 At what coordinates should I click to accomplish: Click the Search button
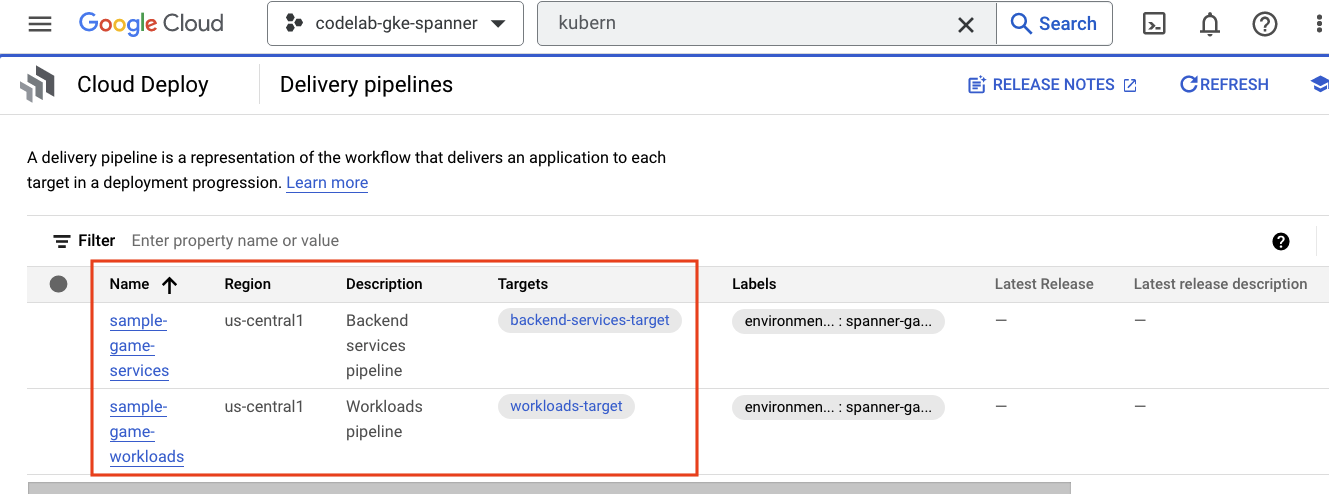coord(1054,24)
